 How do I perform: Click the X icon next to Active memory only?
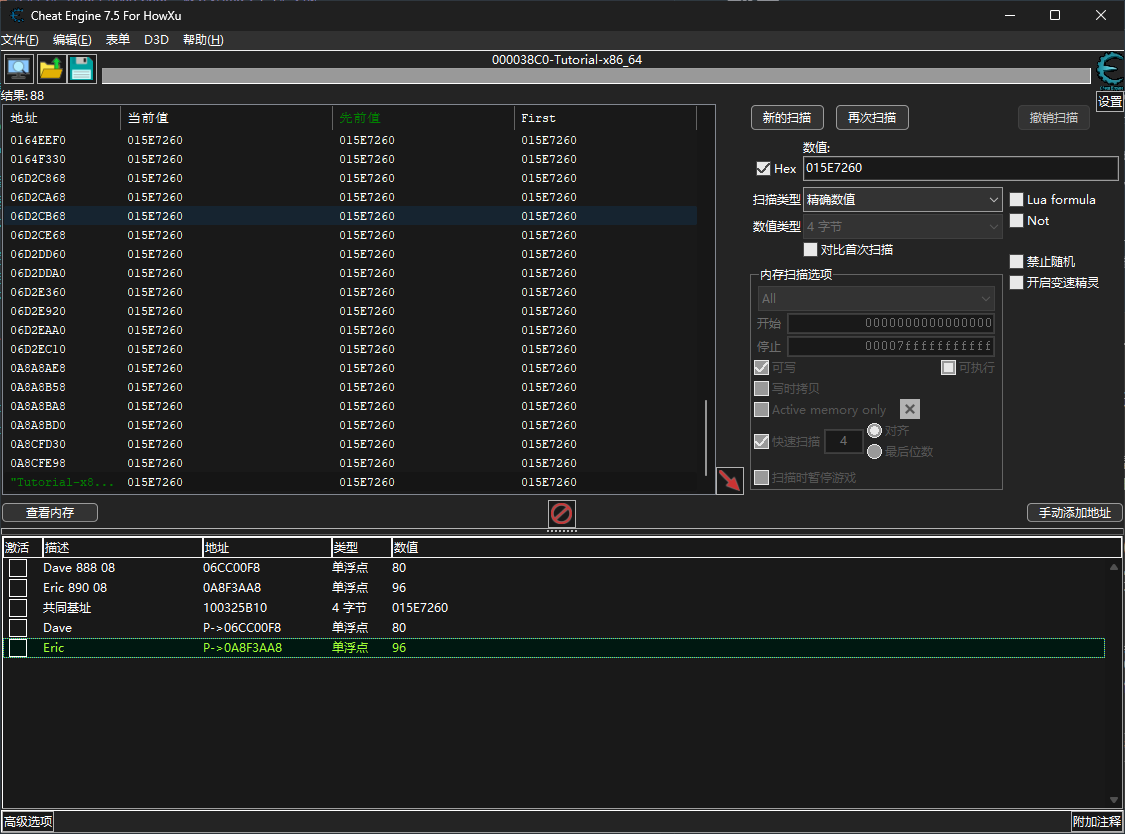pos(909,409)
